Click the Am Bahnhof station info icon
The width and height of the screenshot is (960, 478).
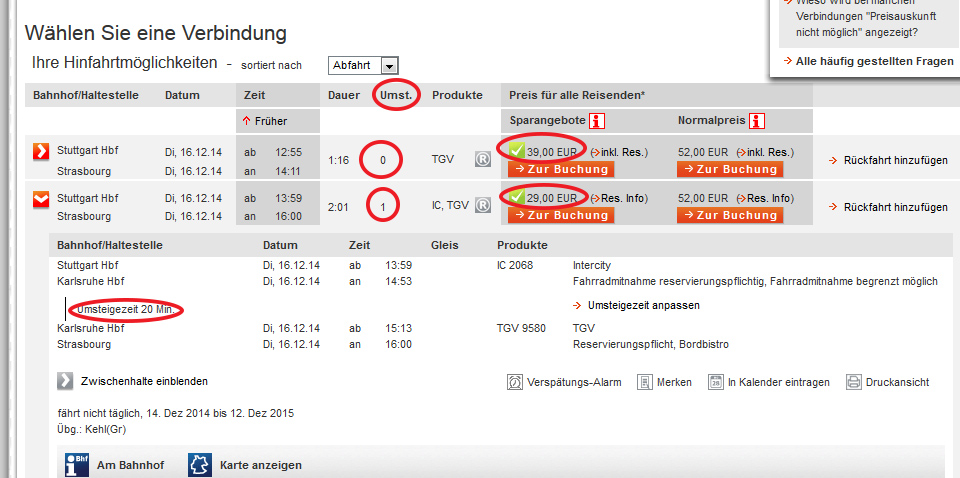click(78, 465)
